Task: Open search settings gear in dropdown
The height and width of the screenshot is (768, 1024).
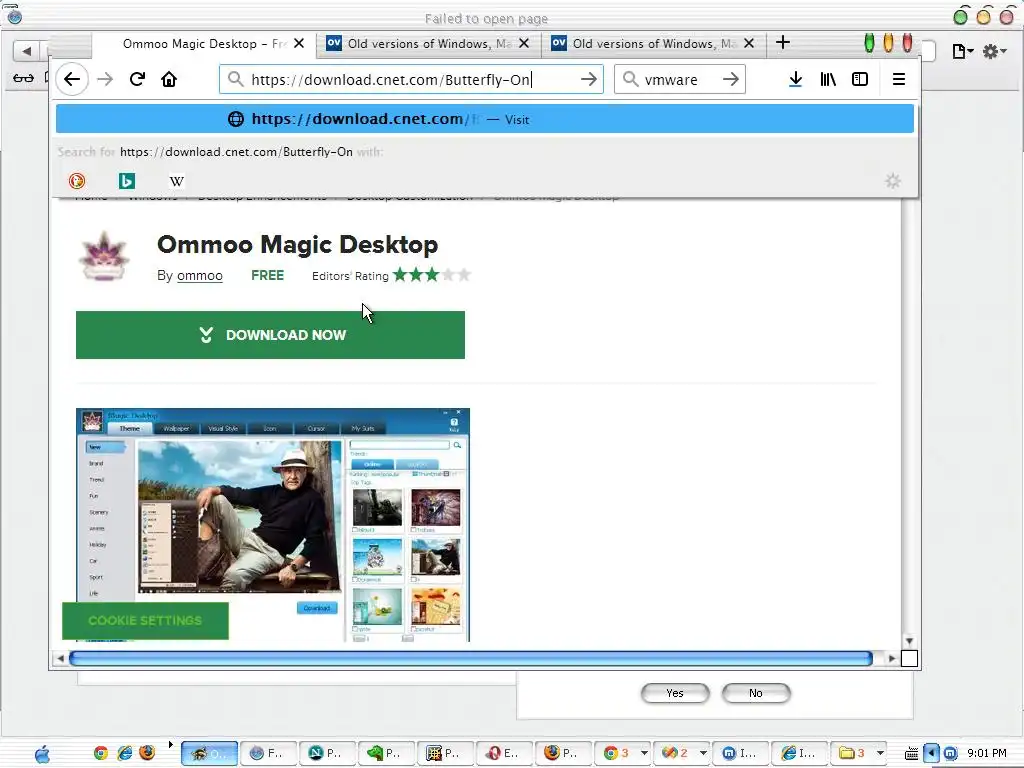Action: tap(893, 181)
